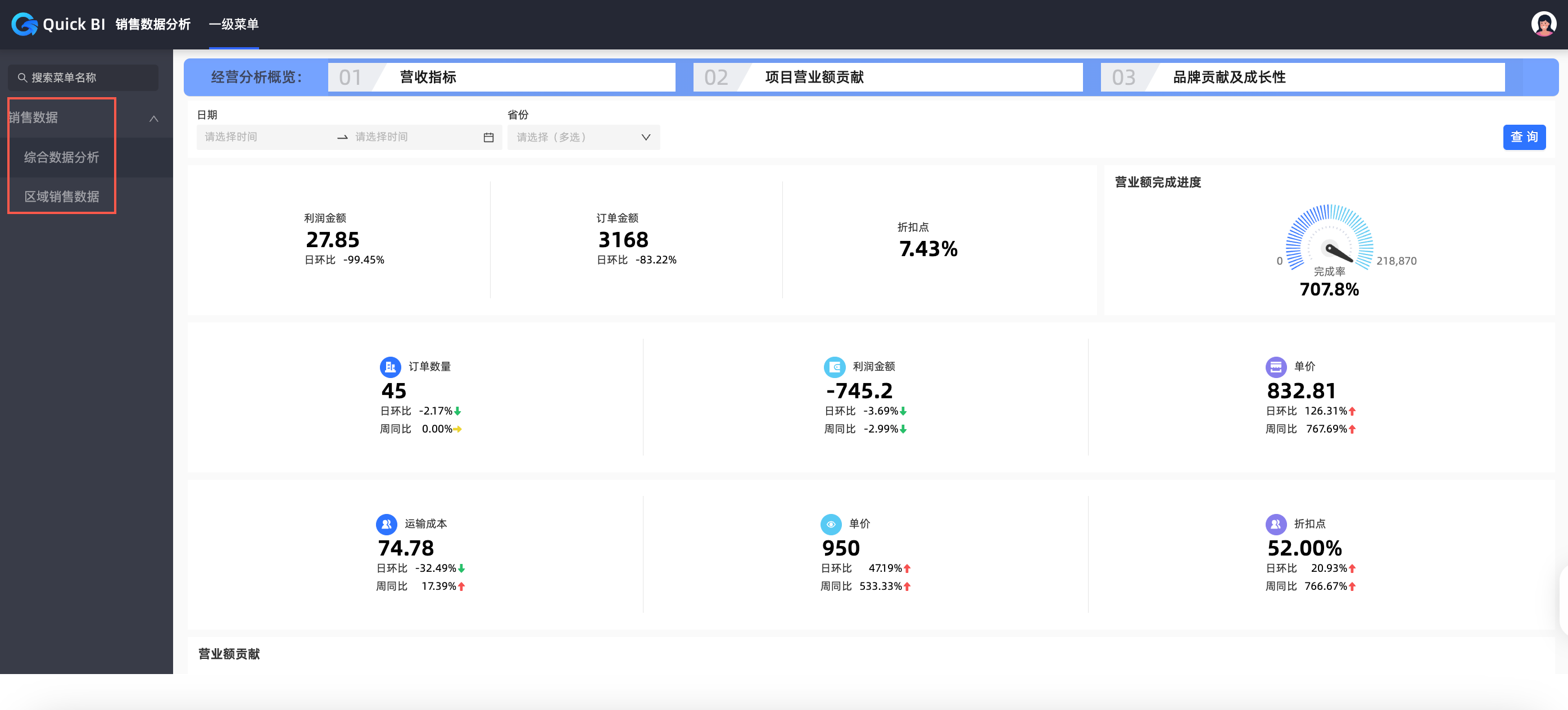Click the search magnifier icon in sidebar
The image size is (1568, 710).
pyautogui.click(x=22, y=78)
